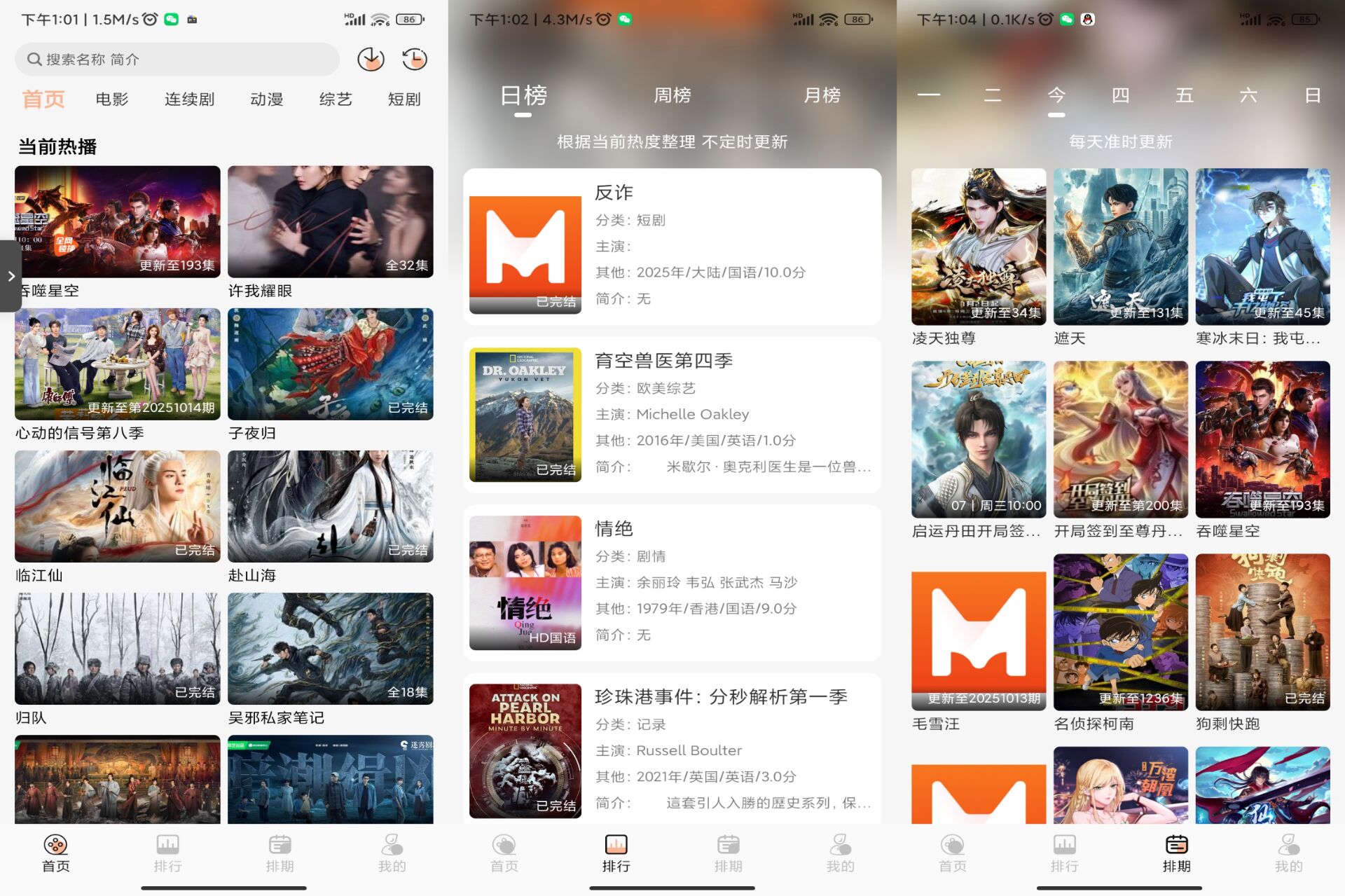Image resolution: width=1345 pixels, height=896 pixels.
Task: Open the 名侦探柯南 thumbnail in the schedule
Action: pos(1120,633)
